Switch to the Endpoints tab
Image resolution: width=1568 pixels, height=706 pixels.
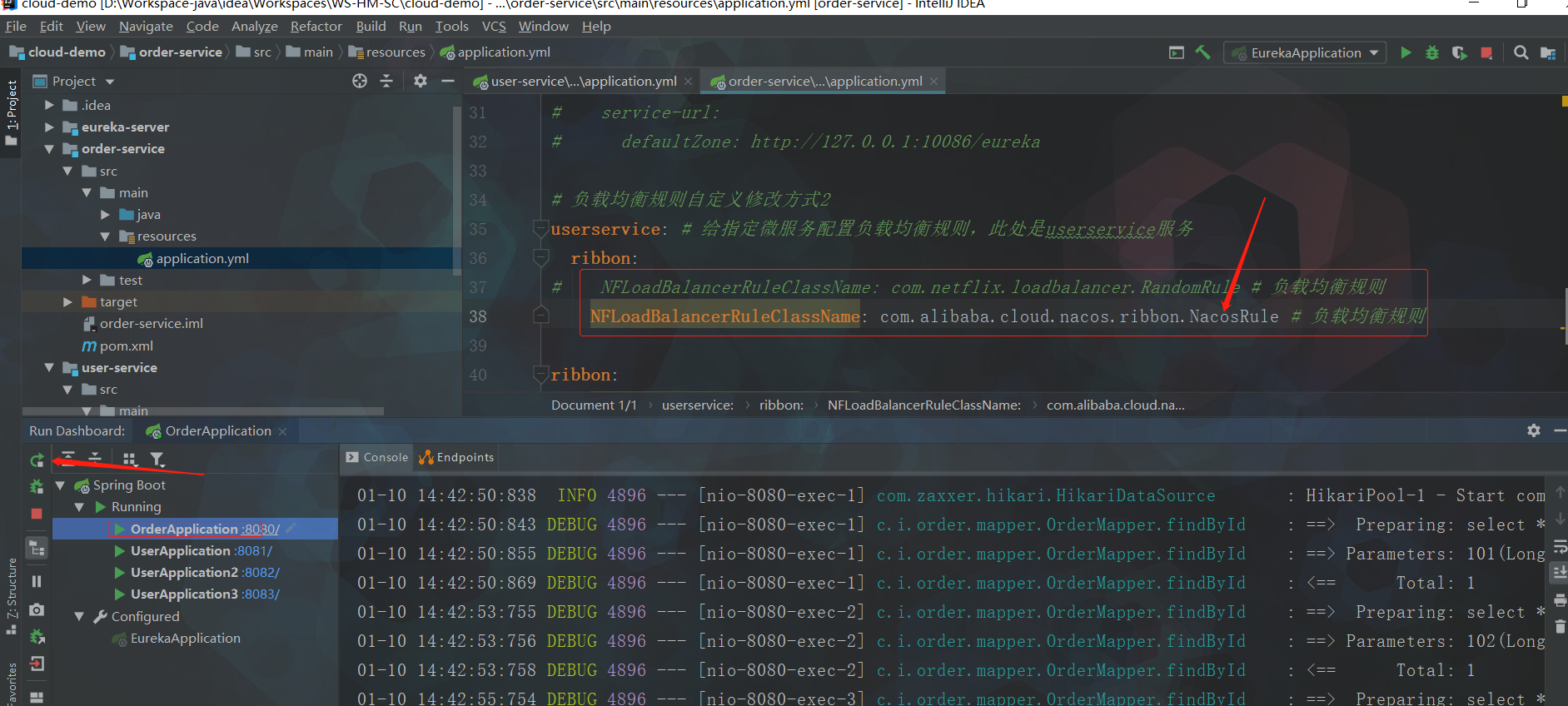(456, 457)
